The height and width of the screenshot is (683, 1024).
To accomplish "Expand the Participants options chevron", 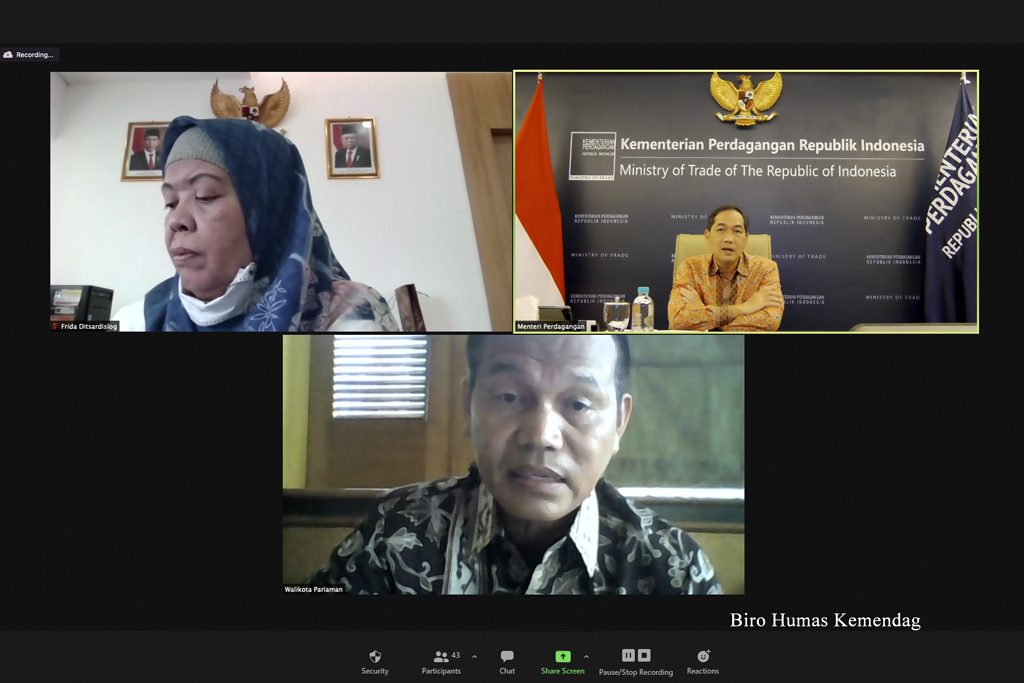I will click(474, 657).
